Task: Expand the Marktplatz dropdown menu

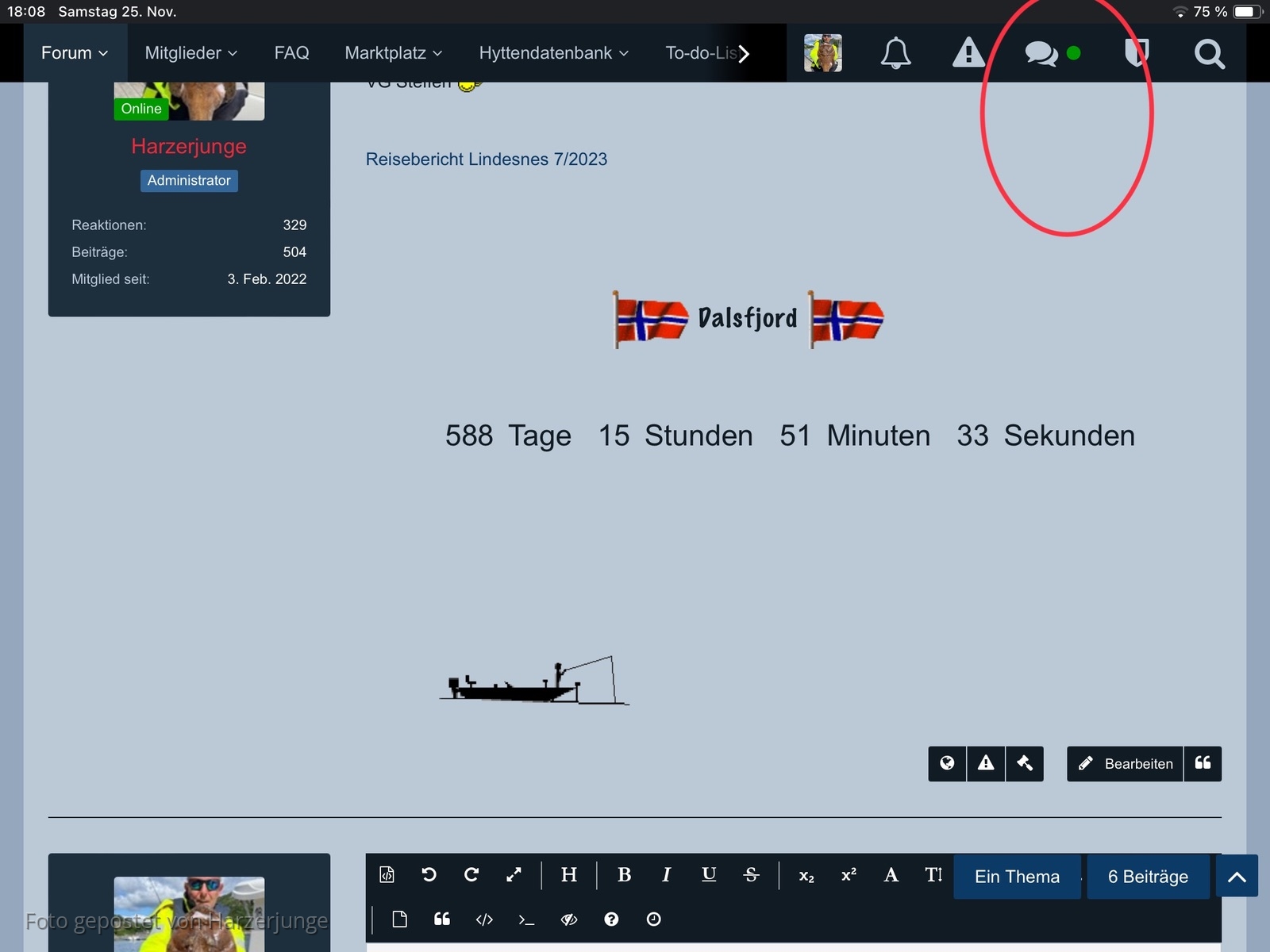Action: [393, 53]
